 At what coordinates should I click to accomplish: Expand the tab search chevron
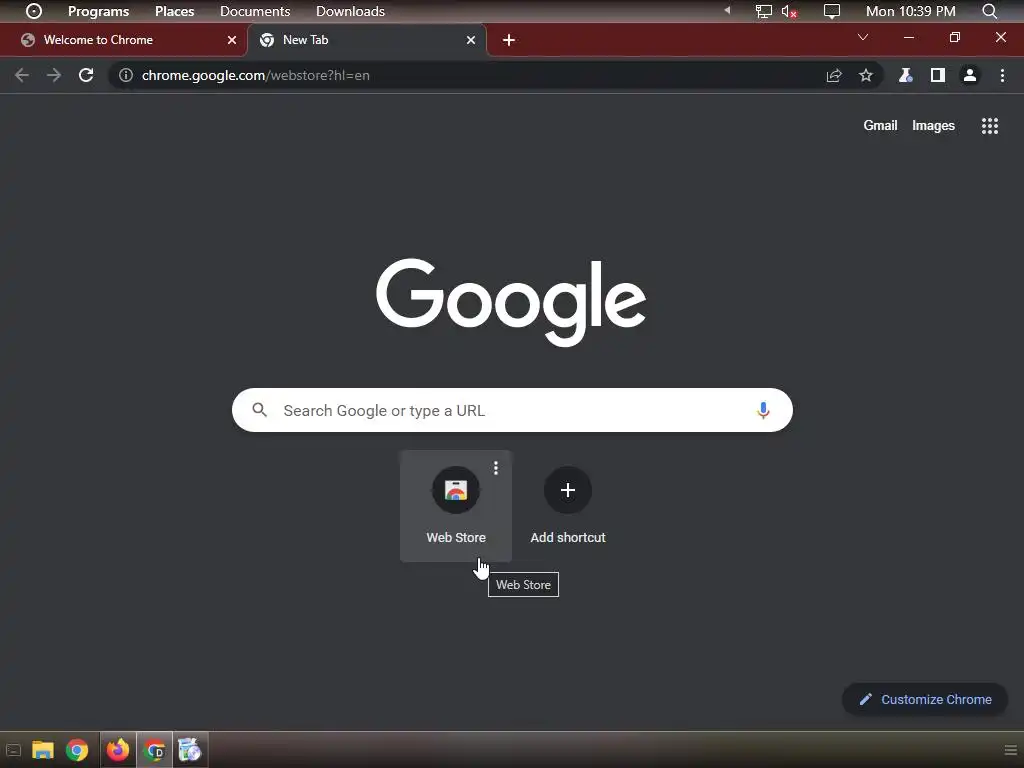pyautogui.click(x=863, y=37)
